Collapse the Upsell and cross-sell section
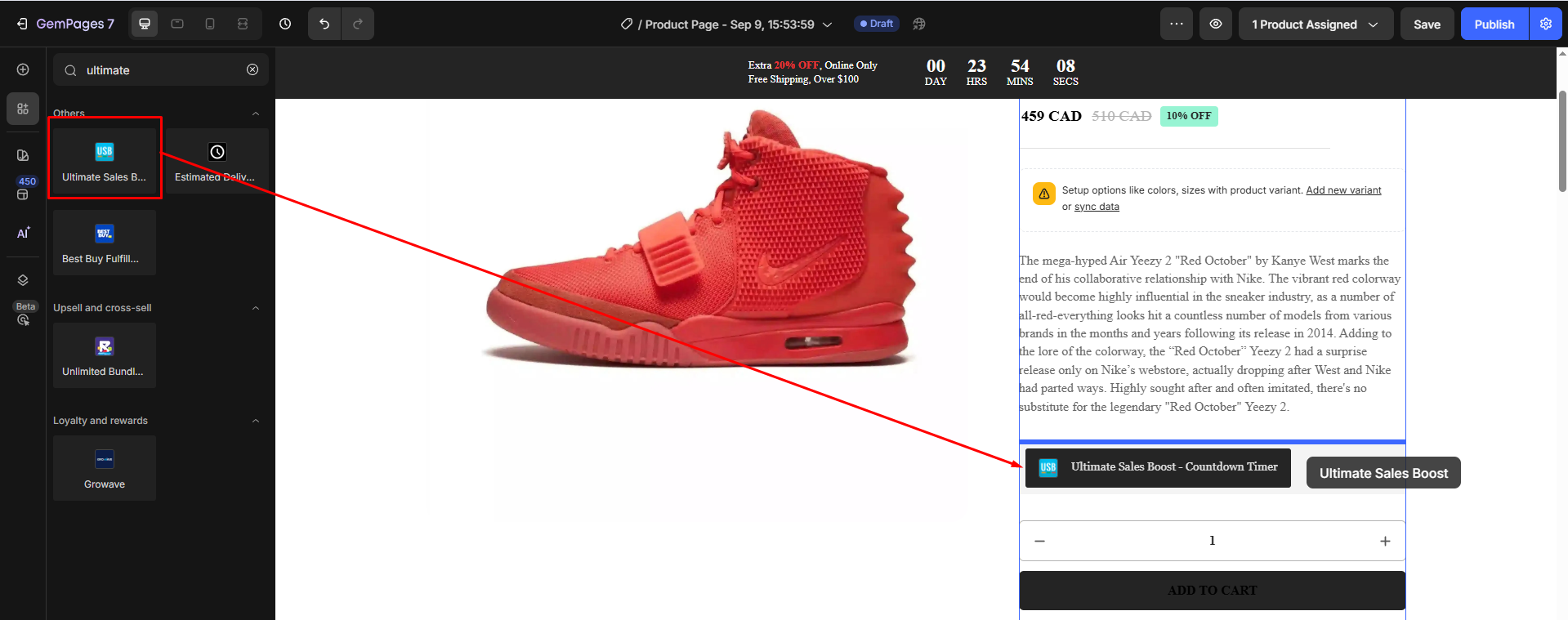The width and height of the screenshot is (1568, 620). (x=256, y=308)
